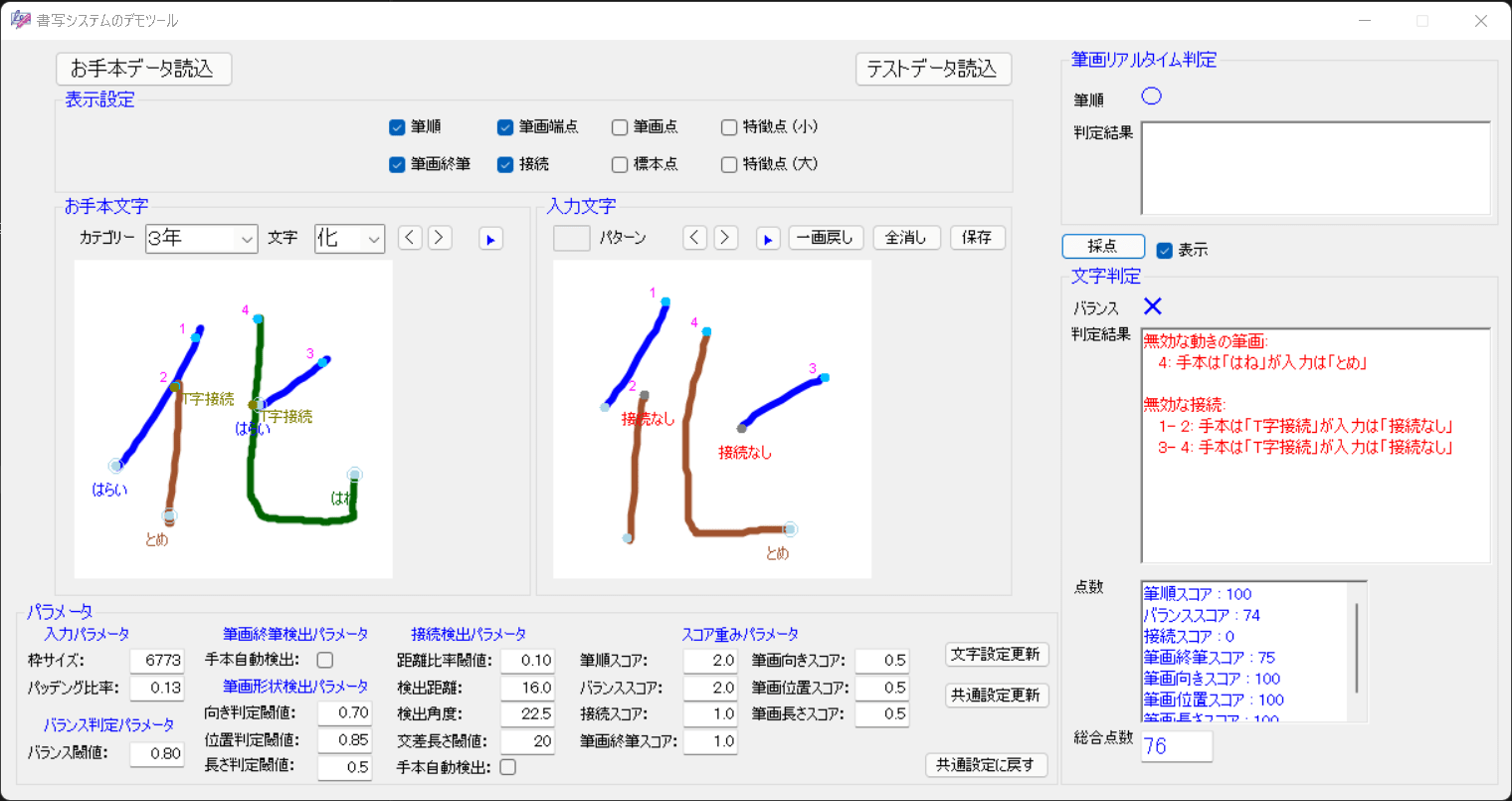This screenshot has height=801, width=1512.
Task: Click the 検出角度 input field
Action: pos(527,713)
